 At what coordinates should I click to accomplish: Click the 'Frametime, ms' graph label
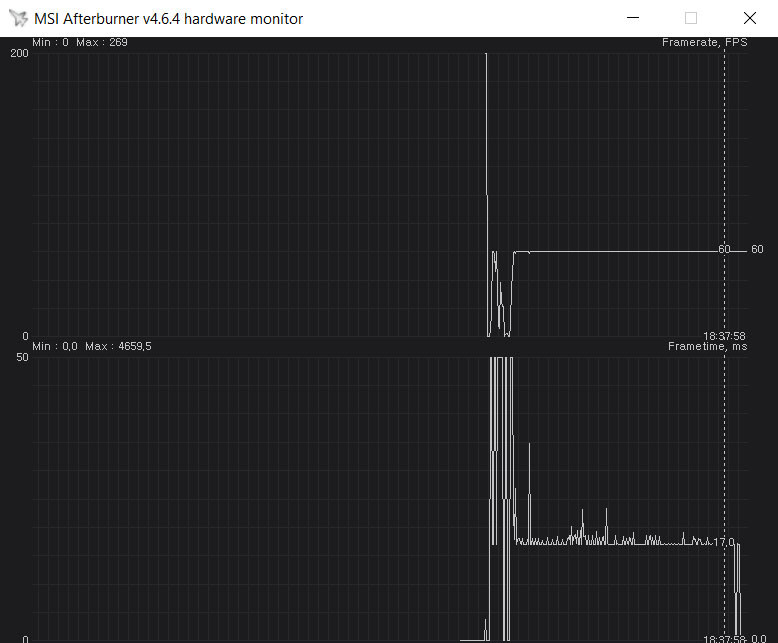[x=707, y=346]
